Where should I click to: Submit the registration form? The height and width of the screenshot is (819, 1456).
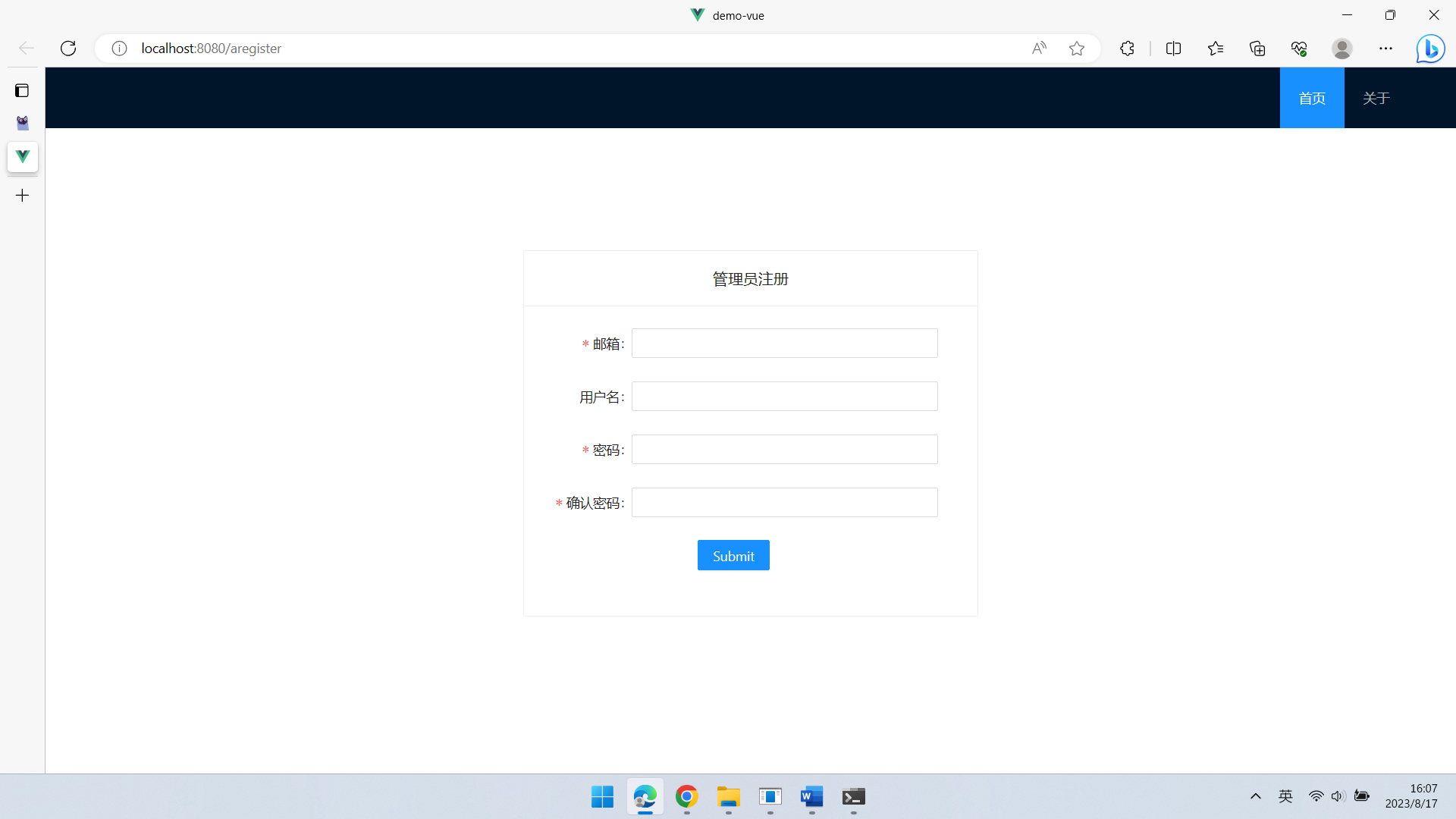[733, 556]
